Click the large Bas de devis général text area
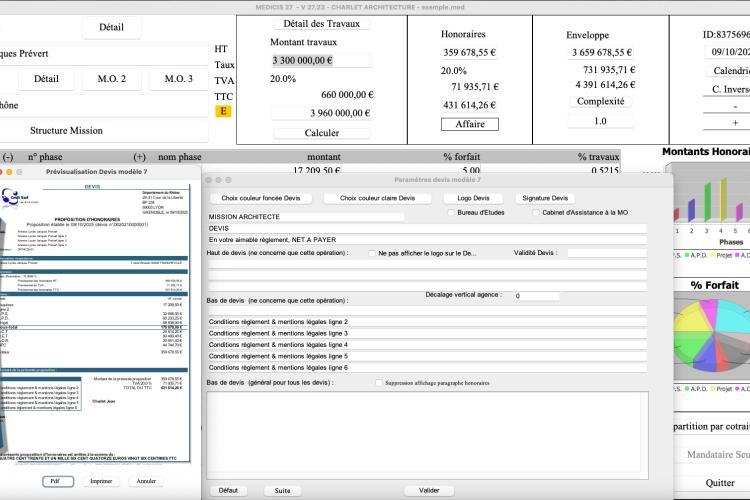This screenshot has height=500, width=750. [x=427, y=435]
